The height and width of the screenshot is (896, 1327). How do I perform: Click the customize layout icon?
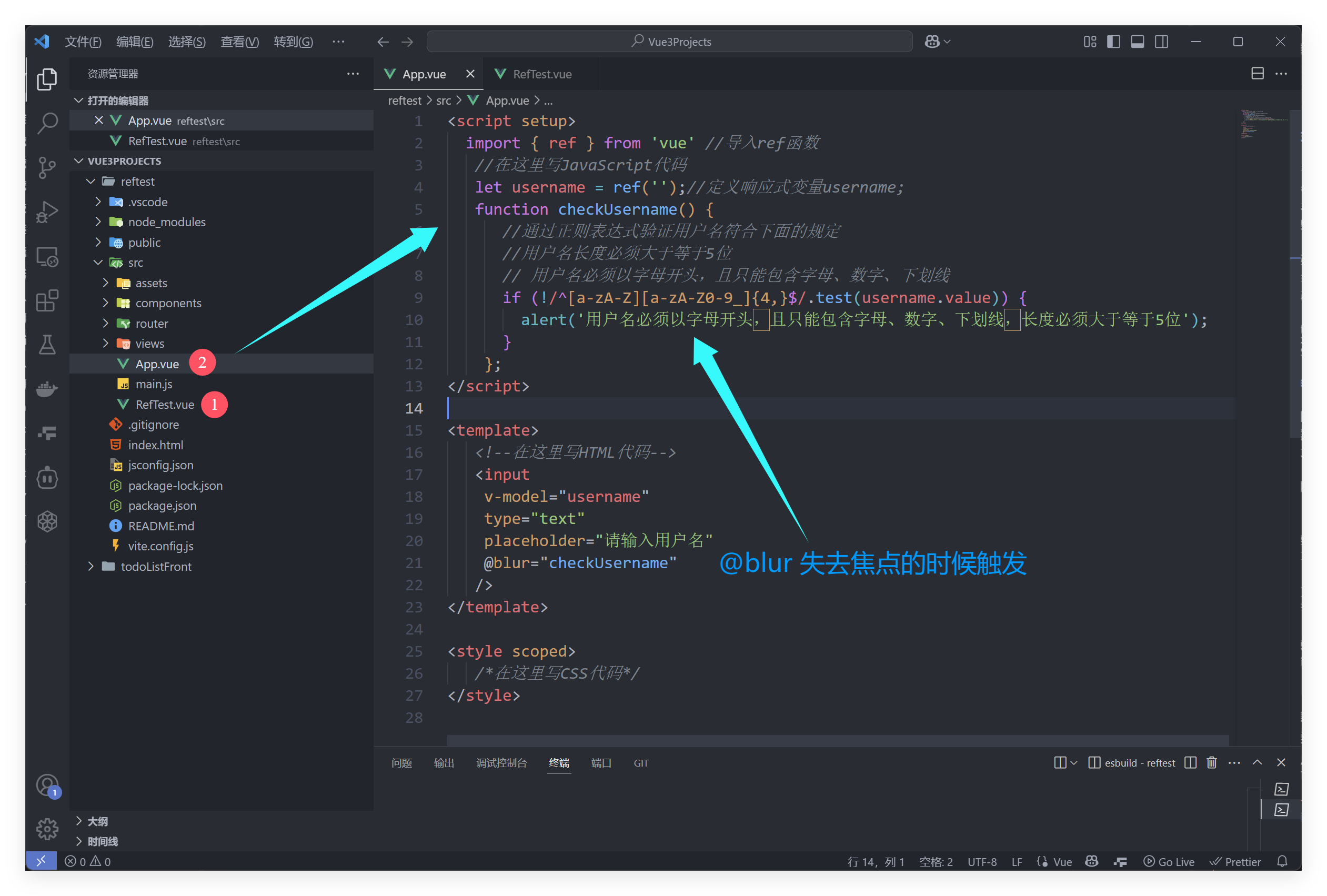pos(1090,42)
